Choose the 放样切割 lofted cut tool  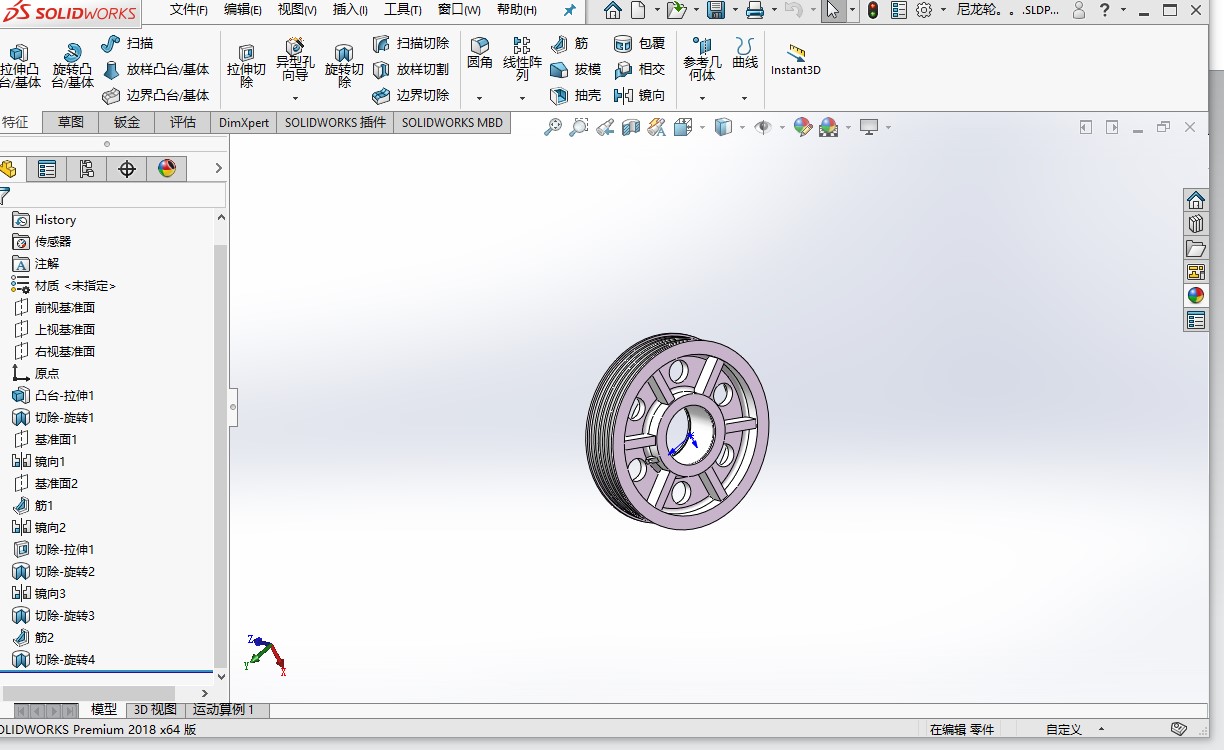coord(410,70)
